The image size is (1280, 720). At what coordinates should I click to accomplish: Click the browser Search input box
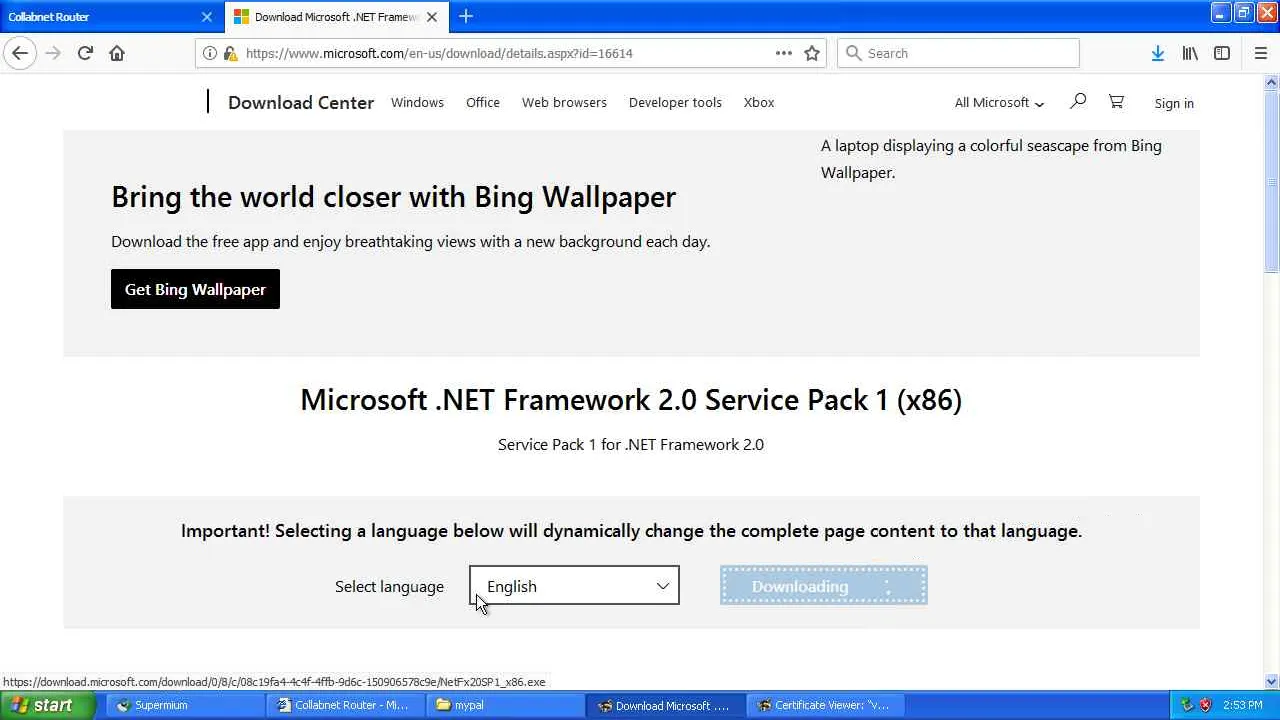958,53
